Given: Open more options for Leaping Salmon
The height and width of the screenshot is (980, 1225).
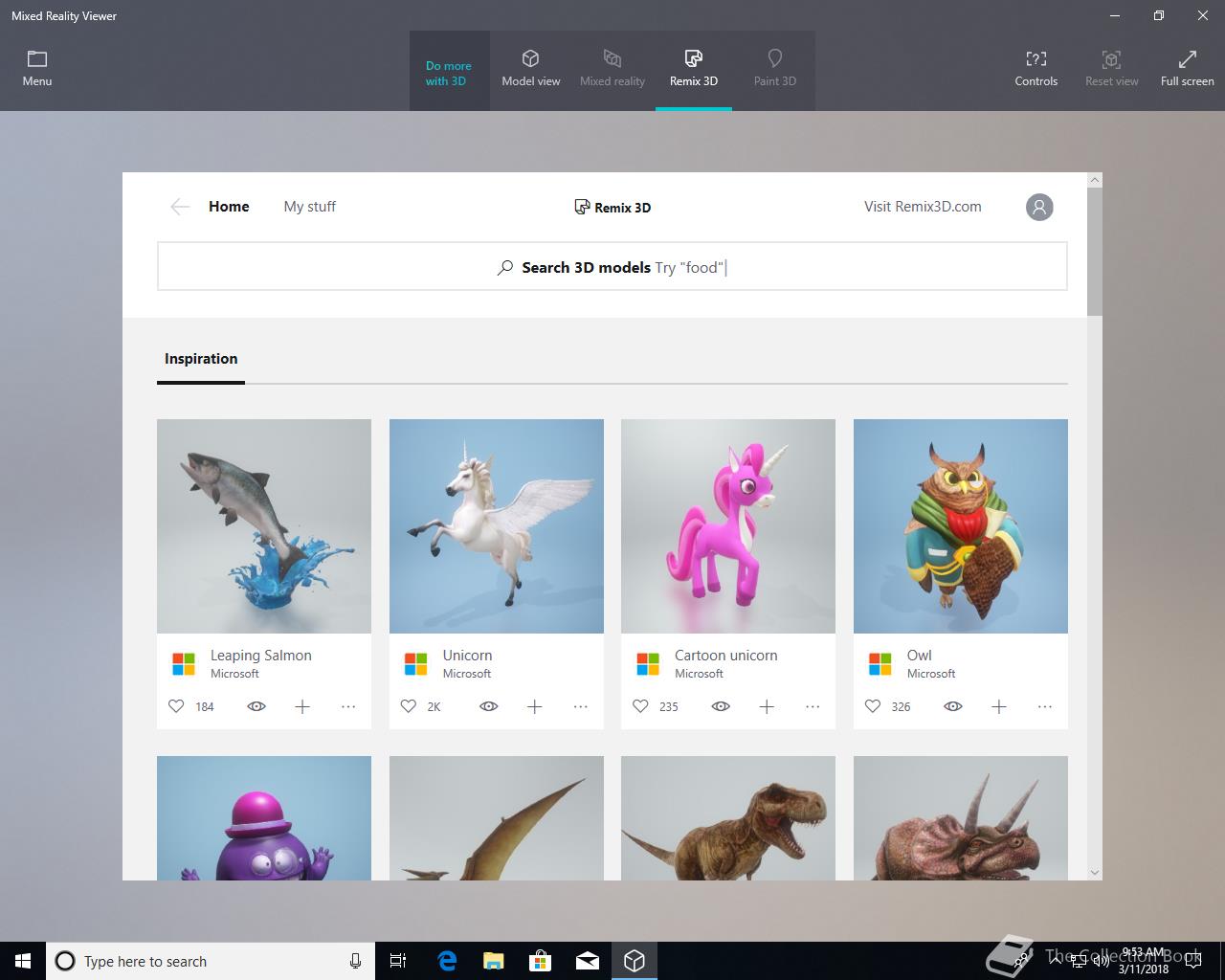Looking at the screenshot, I should coord(348,706).
